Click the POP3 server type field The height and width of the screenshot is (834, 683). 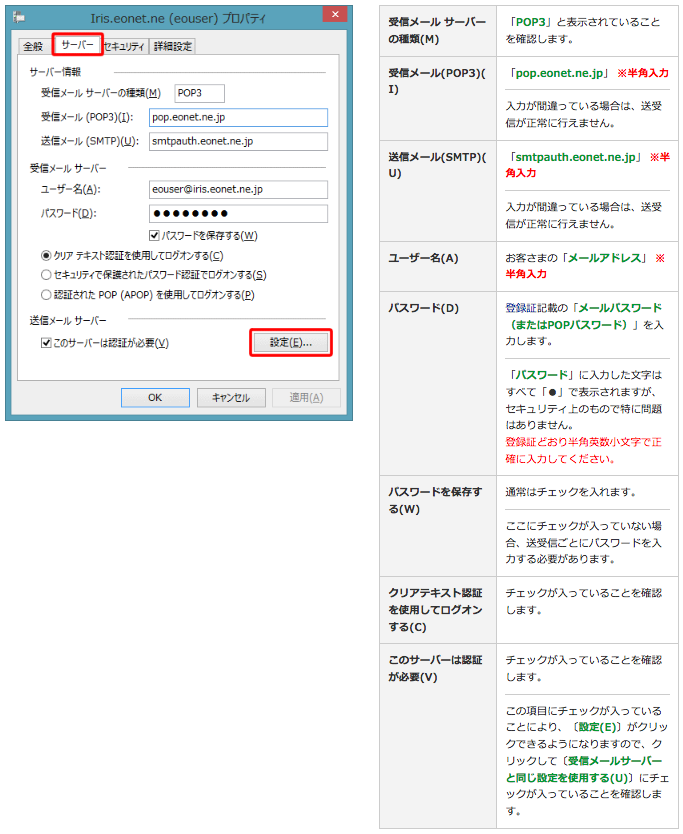tap(199, 93)
